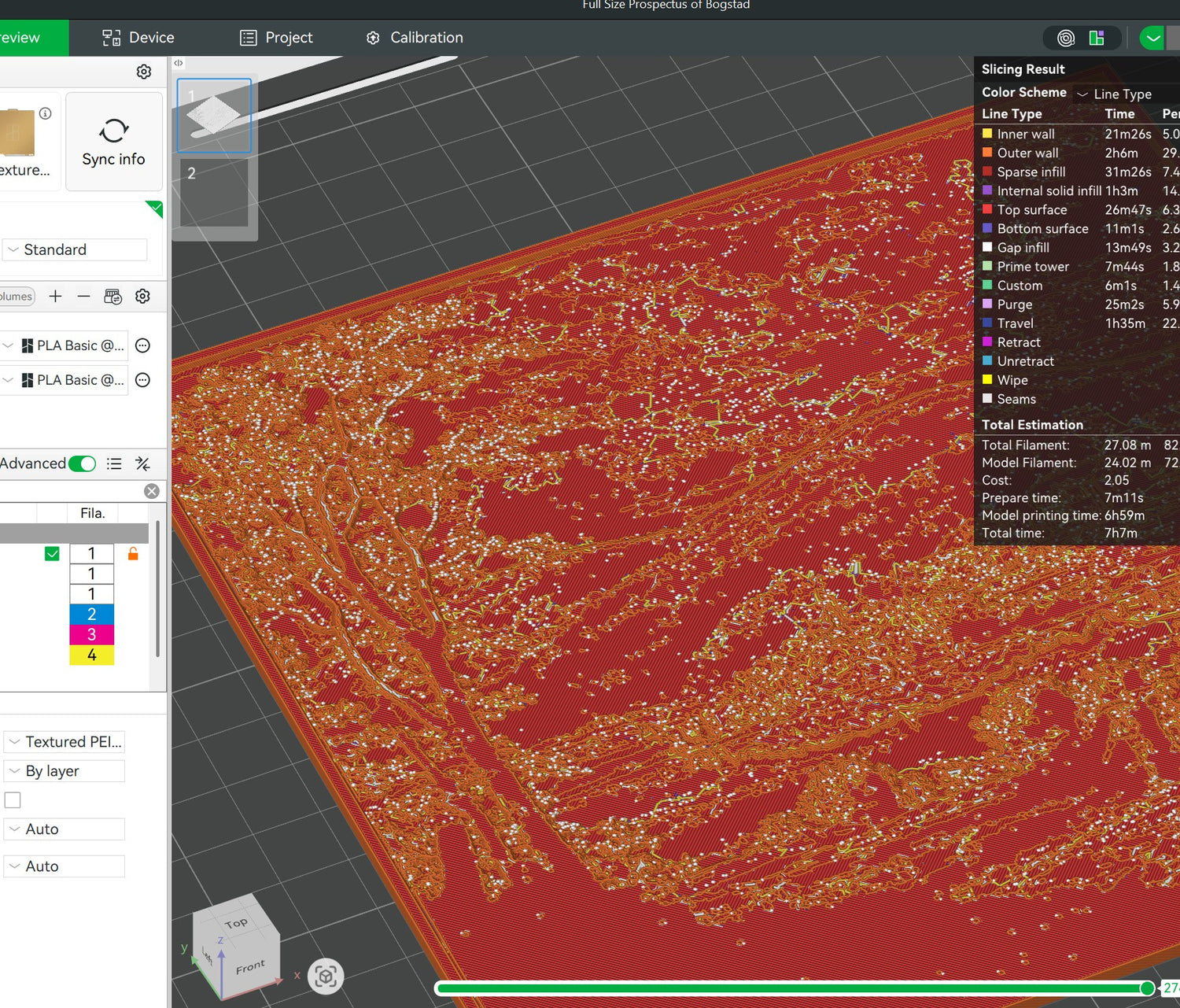
Task: Click the info icon beside the plate texture
Action: pyautogui.click(x=46, y=113)
